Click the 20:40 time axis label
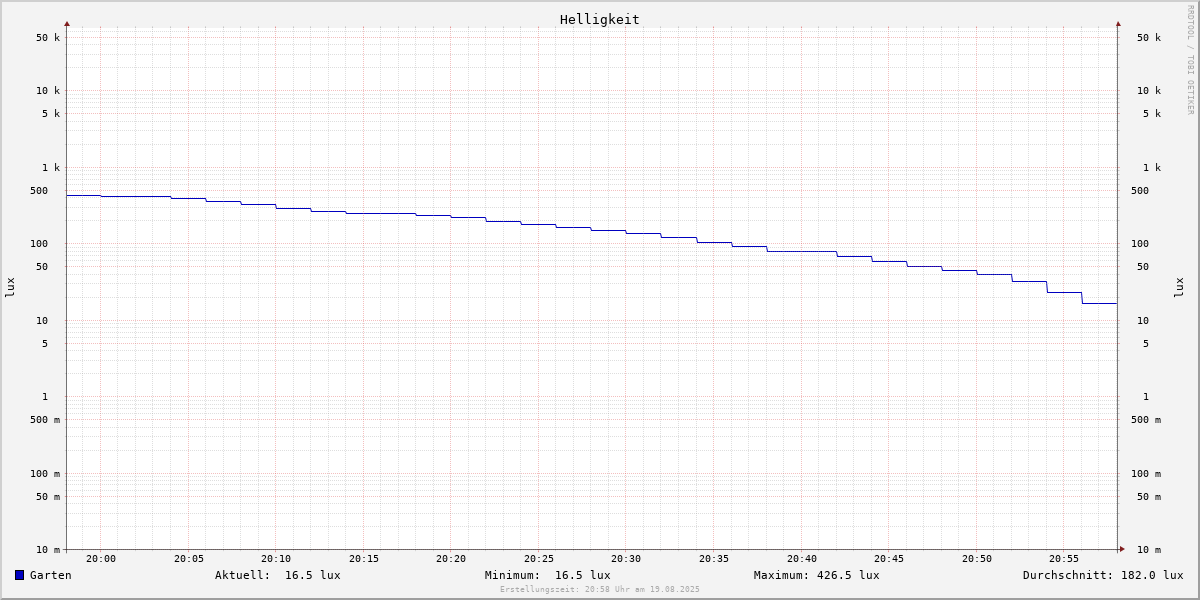1200x600 pixels. click(x=802, y=558)
